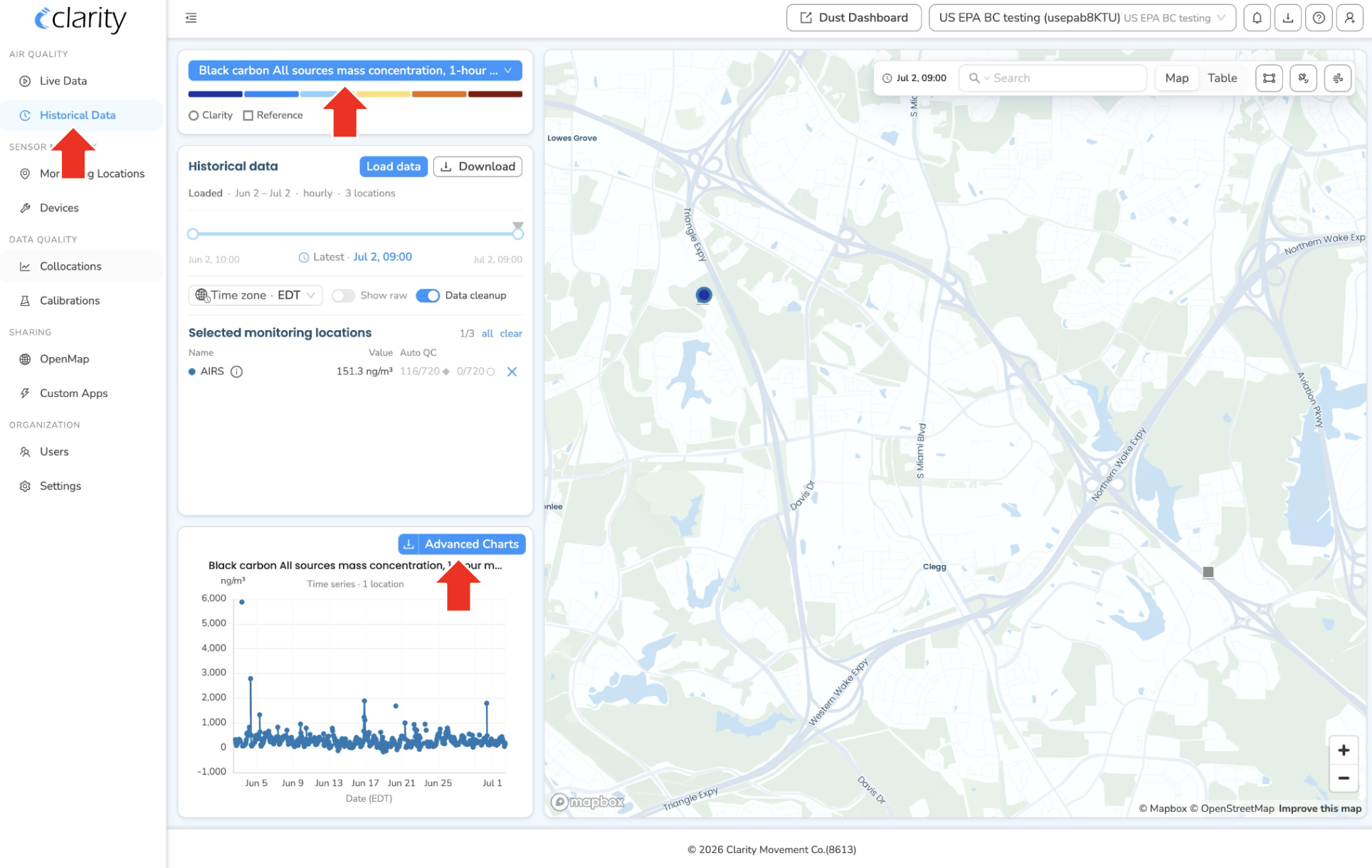The height and width of the screenshot is (868, 1372).
Task: Open Calibrations page
Action: point(81,300)
